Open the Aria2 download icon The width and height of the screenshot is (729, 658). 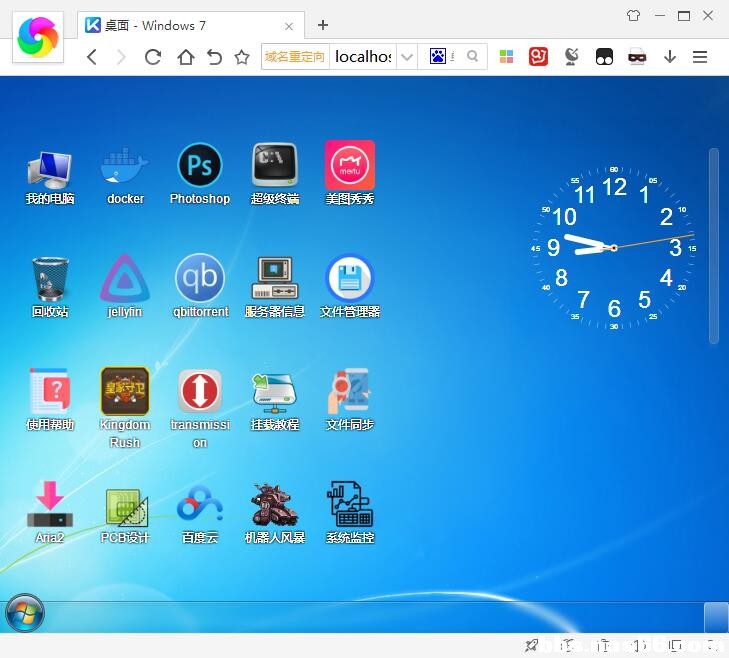pos(50,512)
